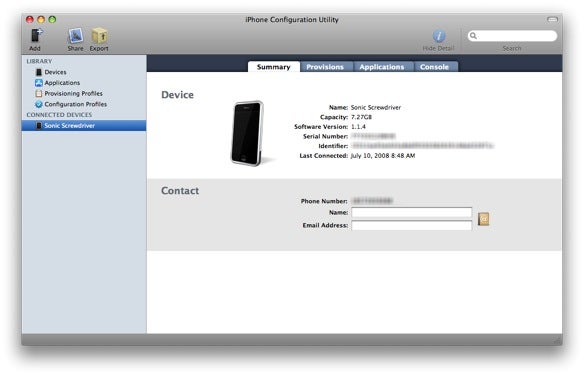
Task: Click the Devices phone icon in the sidebar
Action: tap(39, 72)
